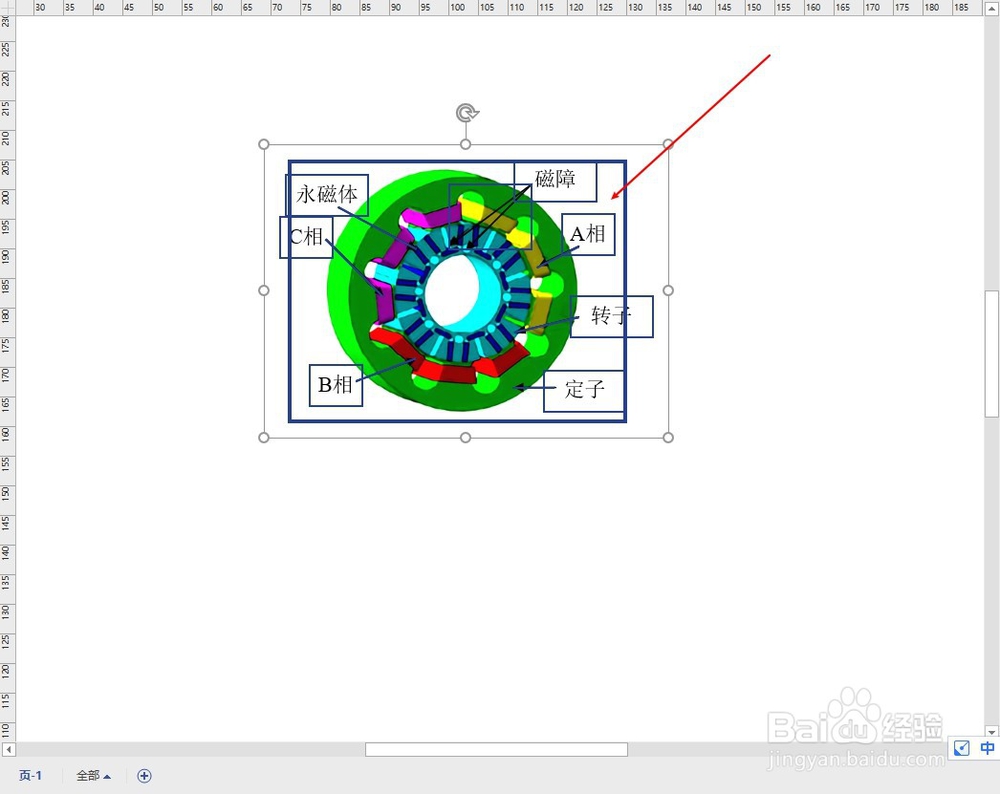This screenshot has width=1000, height=794.
Task: Toggle the 中 input method language indicator
Action: click(x=987, y=748)
